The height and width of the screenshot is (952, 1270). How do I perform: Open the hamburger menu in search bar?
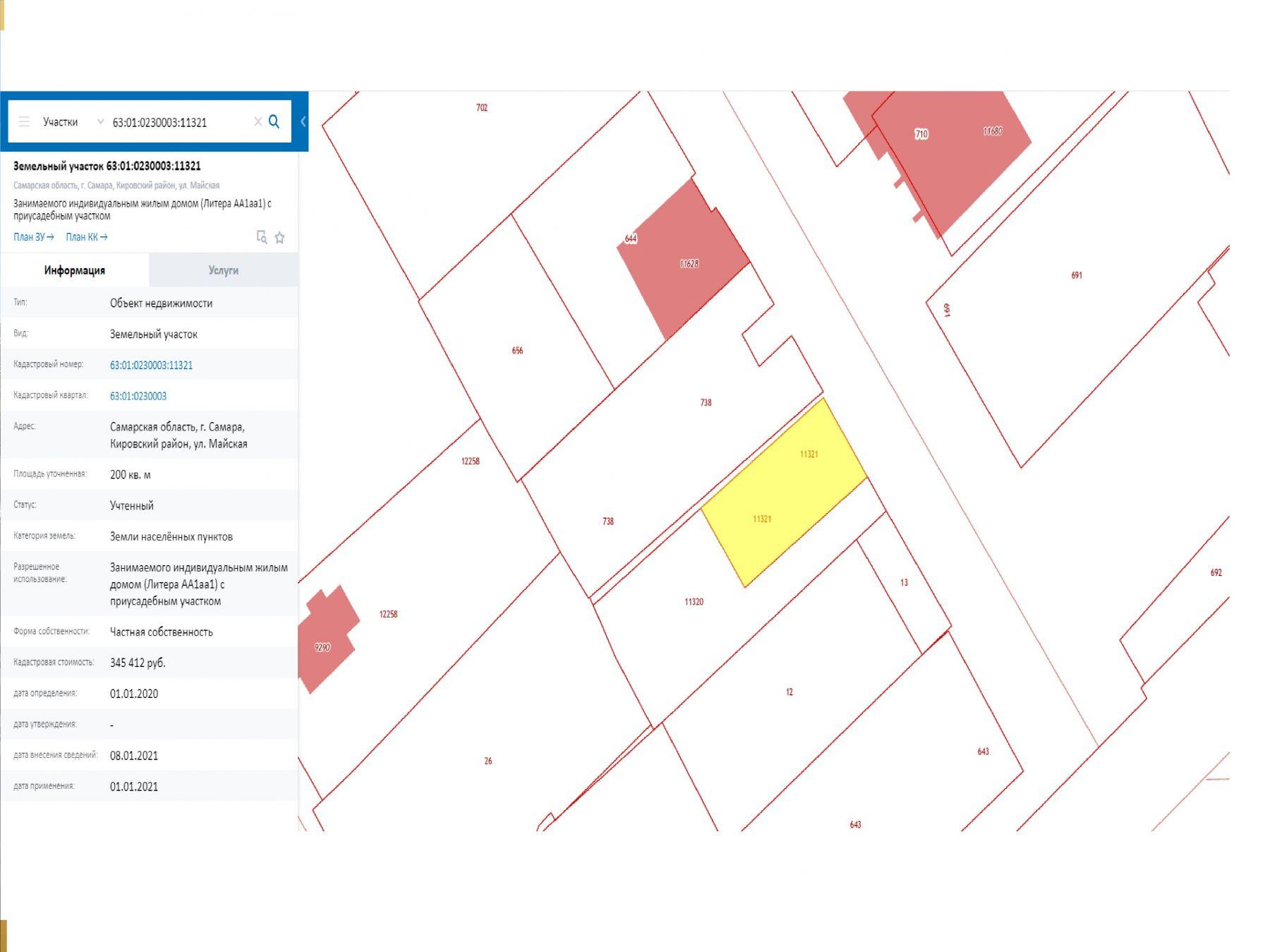pyautogui.click(x=24, y=122)
